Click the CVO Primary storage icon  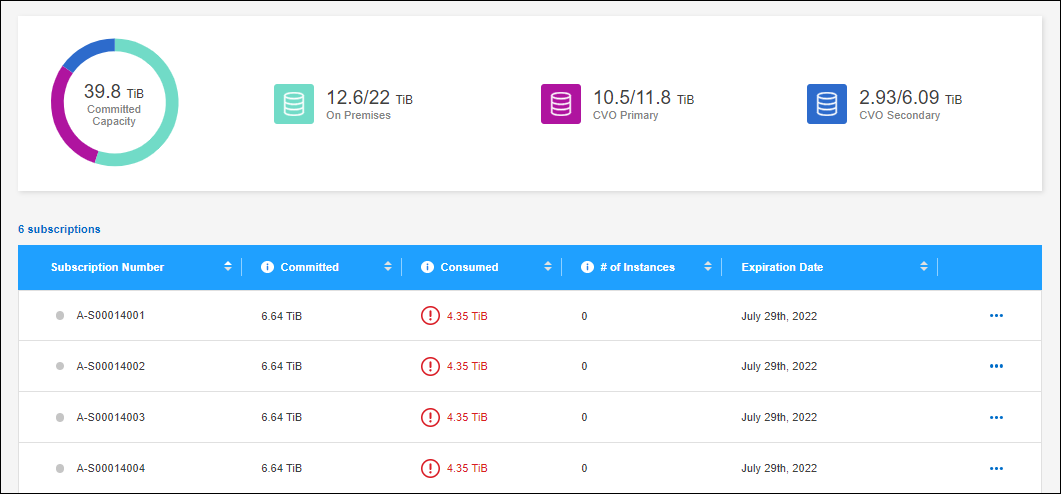(x=561, y=104)
